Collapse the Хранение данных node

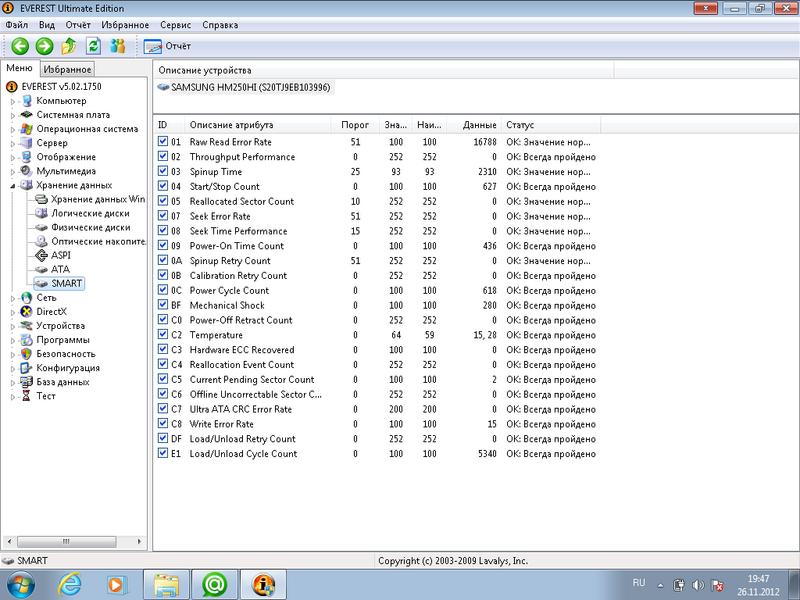click(x=13, y=186)
